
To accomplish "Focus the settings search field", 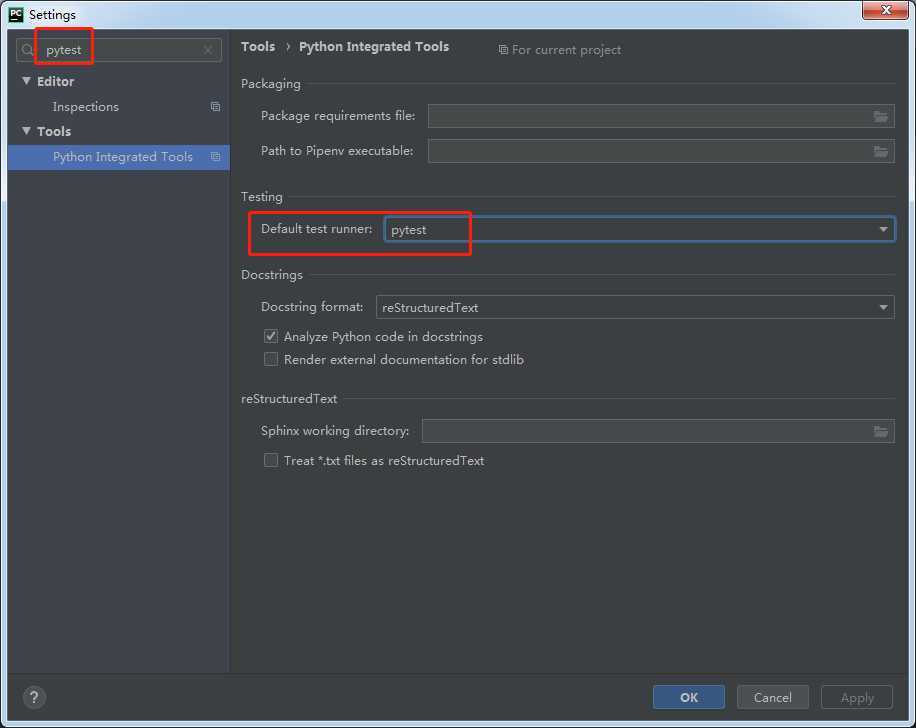I will pyautogui.click(x=119, y=50).
